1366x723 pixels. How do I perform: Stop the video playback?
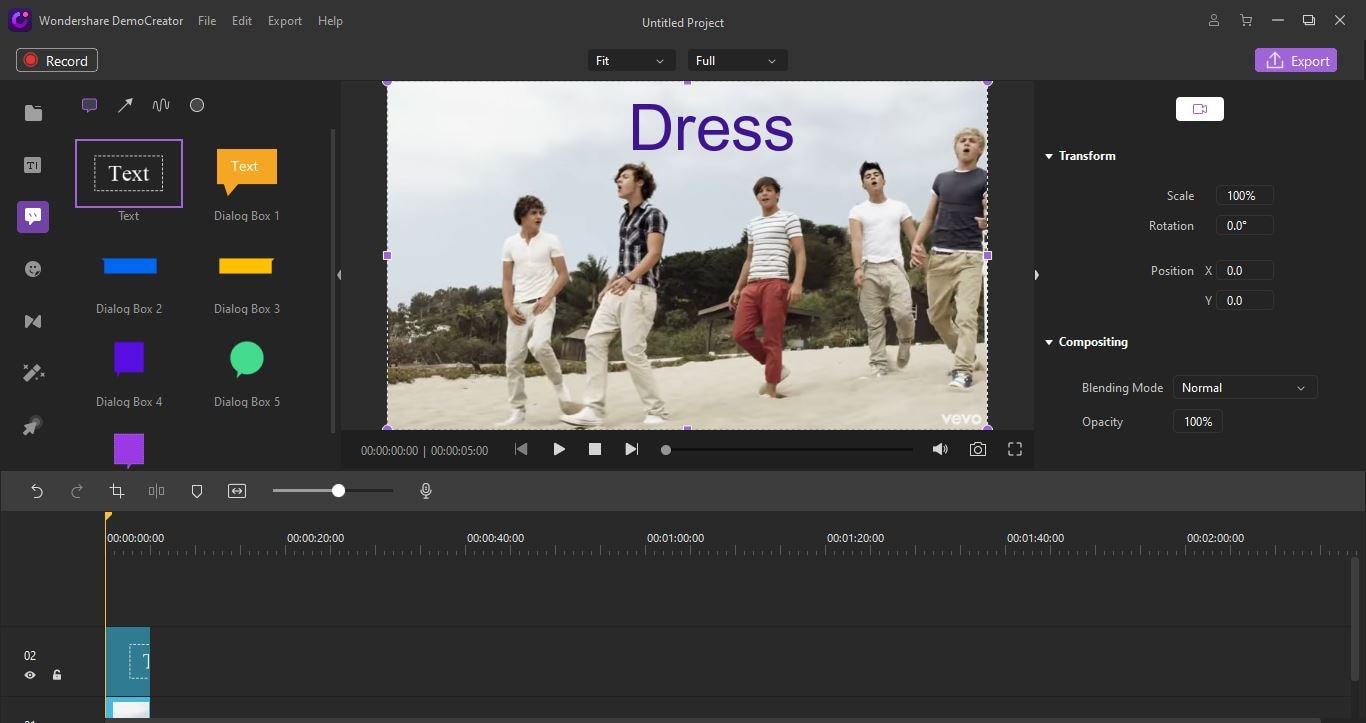coord(595,450)
